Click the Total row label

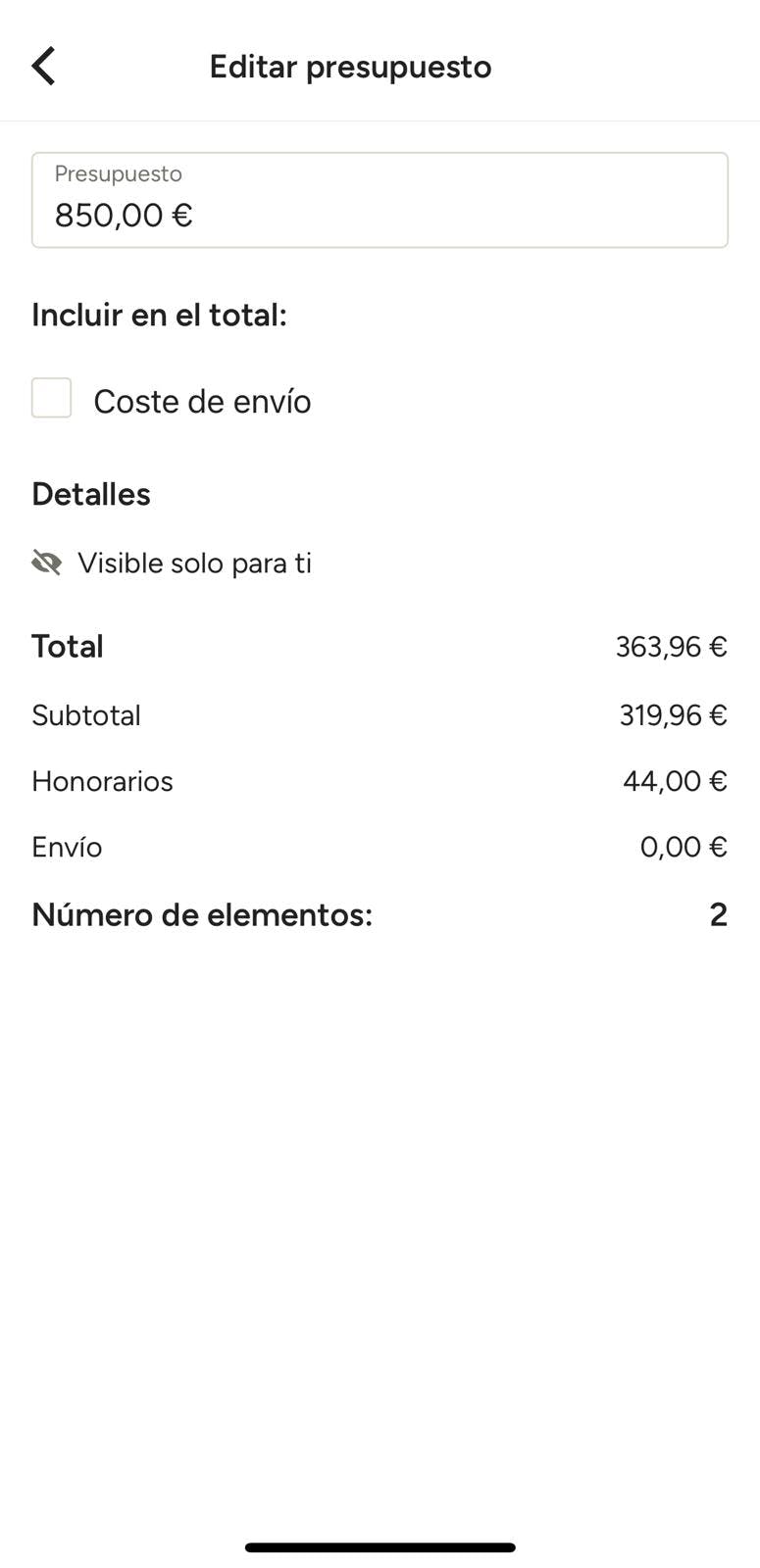[68, 647]
